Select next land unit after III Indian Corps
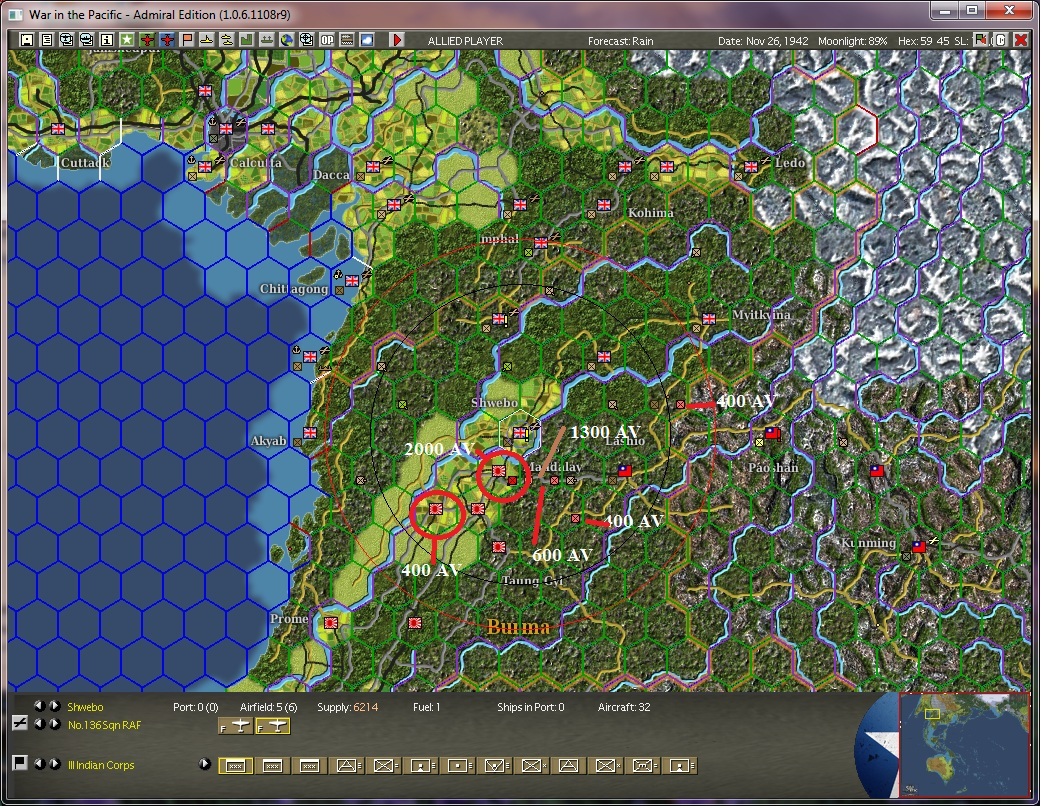This screenshot has width=1044, height=808. coord(55,764)
